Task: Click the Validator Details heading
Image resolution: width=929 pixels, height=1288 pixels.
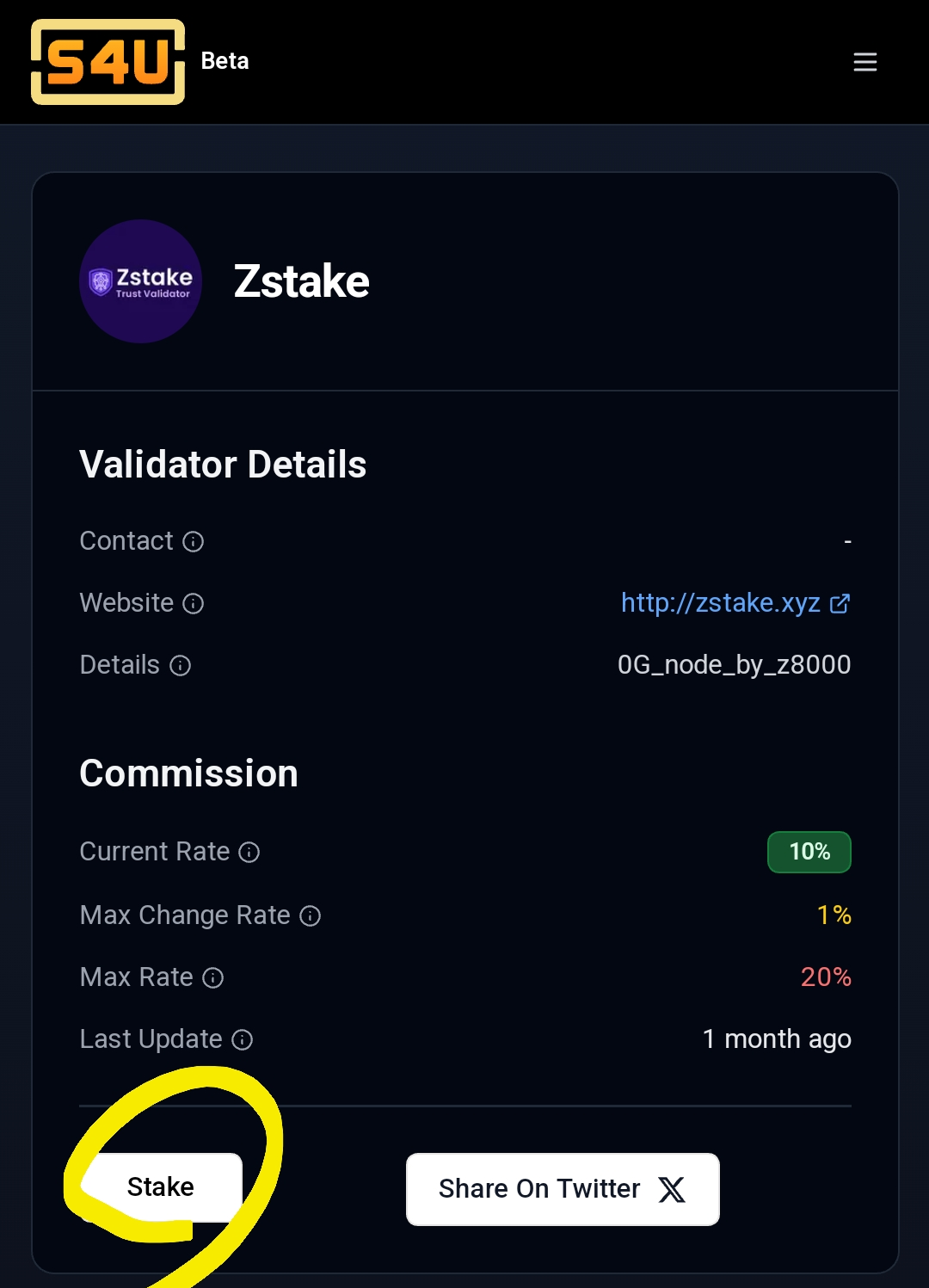Action: pos(223,465)
